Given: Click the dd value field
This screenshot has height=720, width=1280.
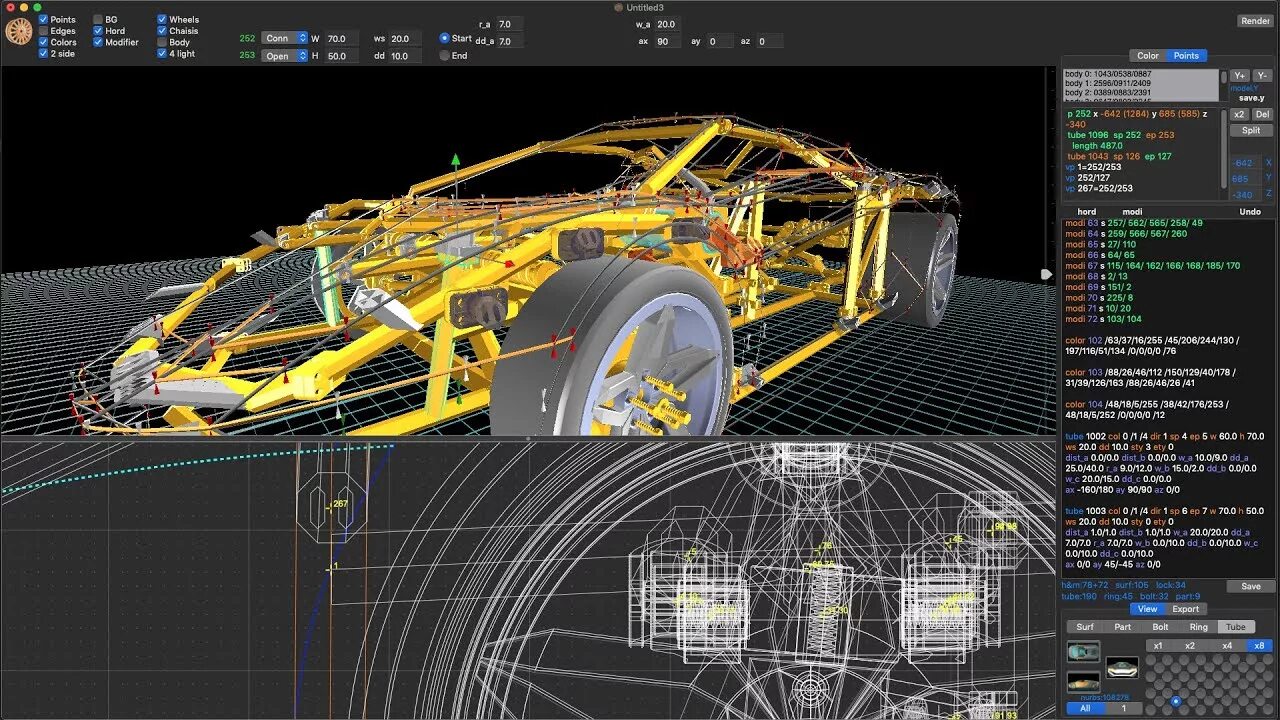Looking at the screenshot, I should (404, 56).
